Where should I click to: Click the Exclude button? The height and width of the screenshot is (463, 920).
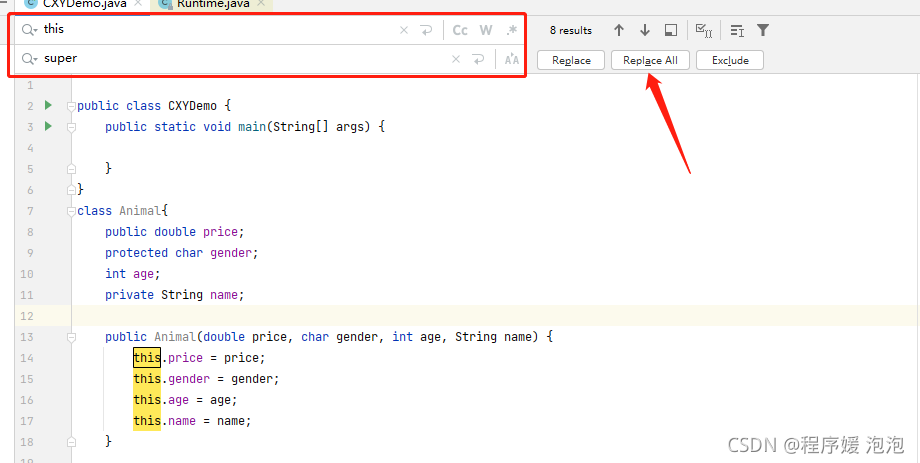coord(730,60)
